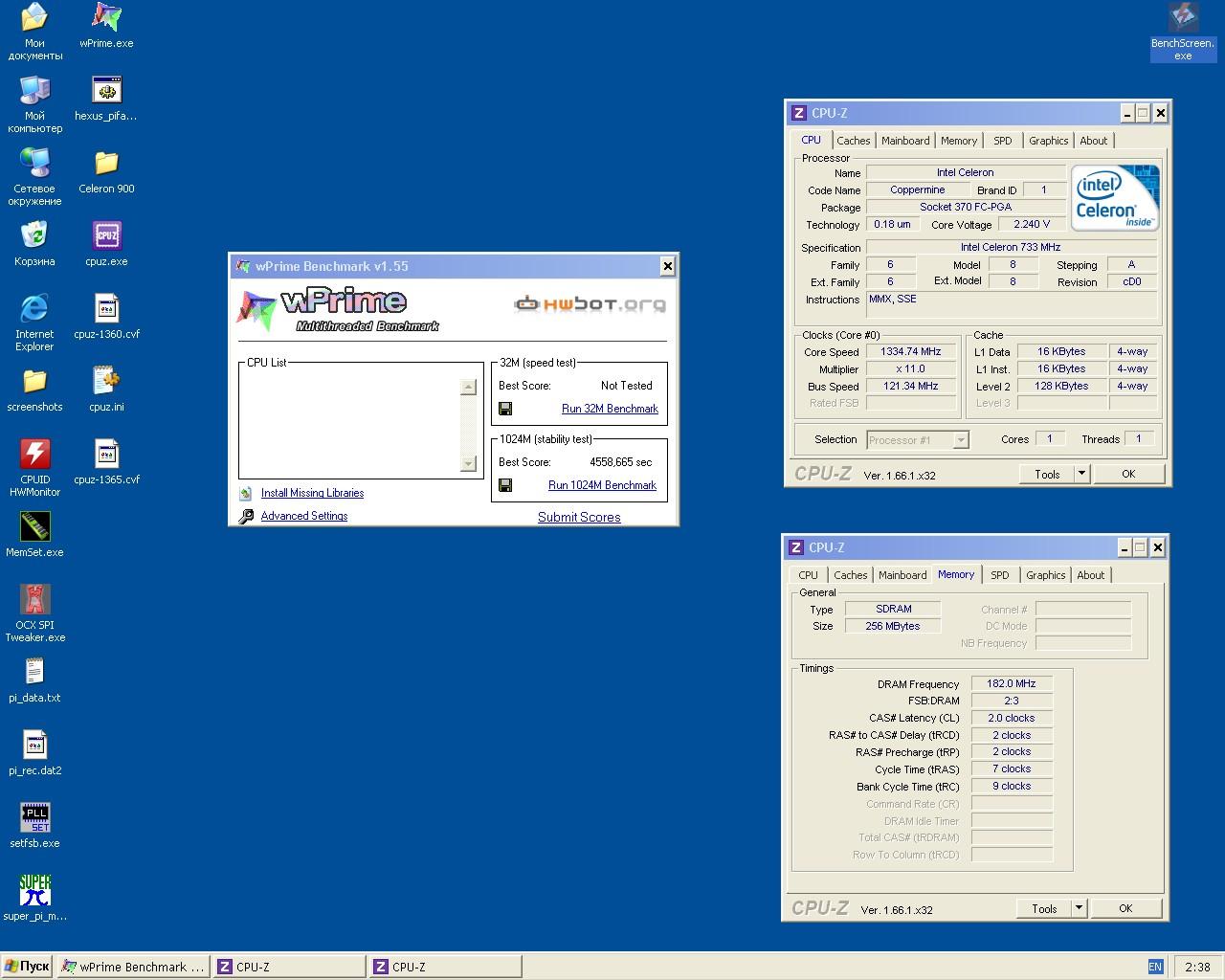Select the cpuz-1360.cvf file icon

(x=106, y=317)
